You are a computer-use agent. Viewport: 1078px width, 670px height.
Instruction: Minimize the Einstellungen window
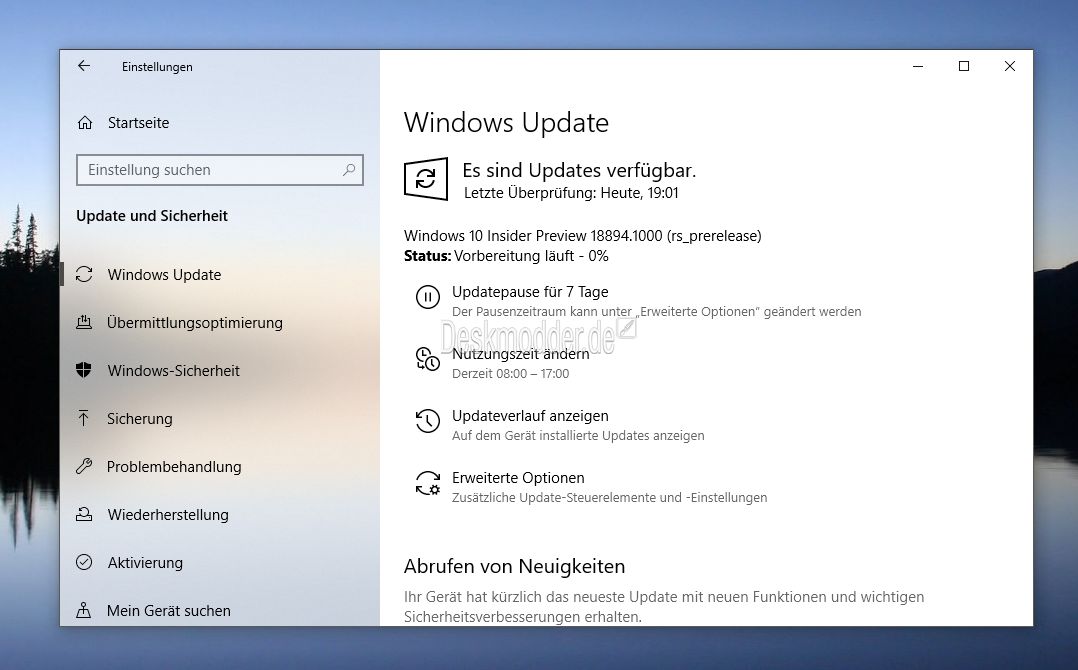coord(918,66)
